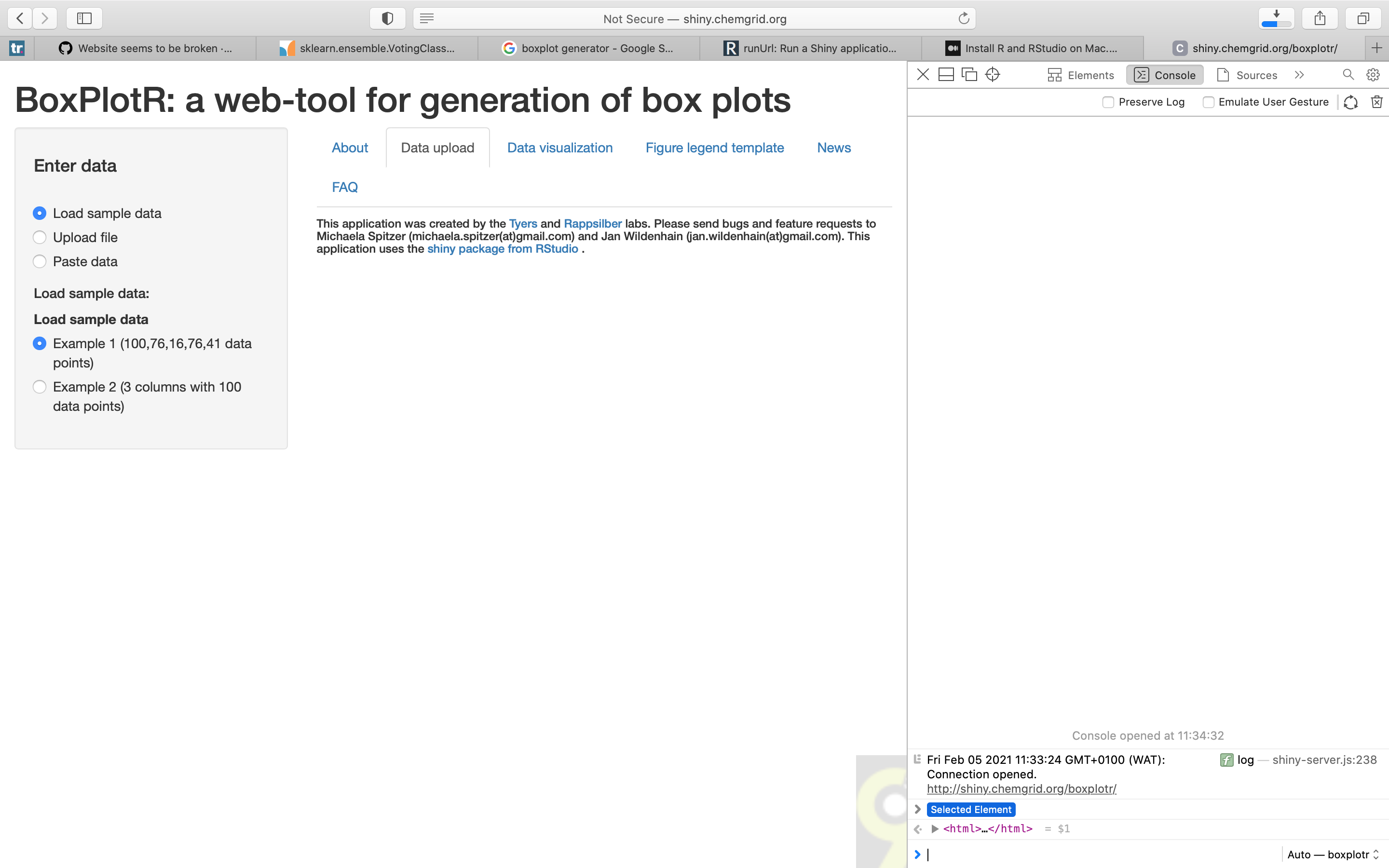This screenshot has height=868, width=1389.
Task: Dock the inspector to the bottom of the window
Action: click(946, 75)
